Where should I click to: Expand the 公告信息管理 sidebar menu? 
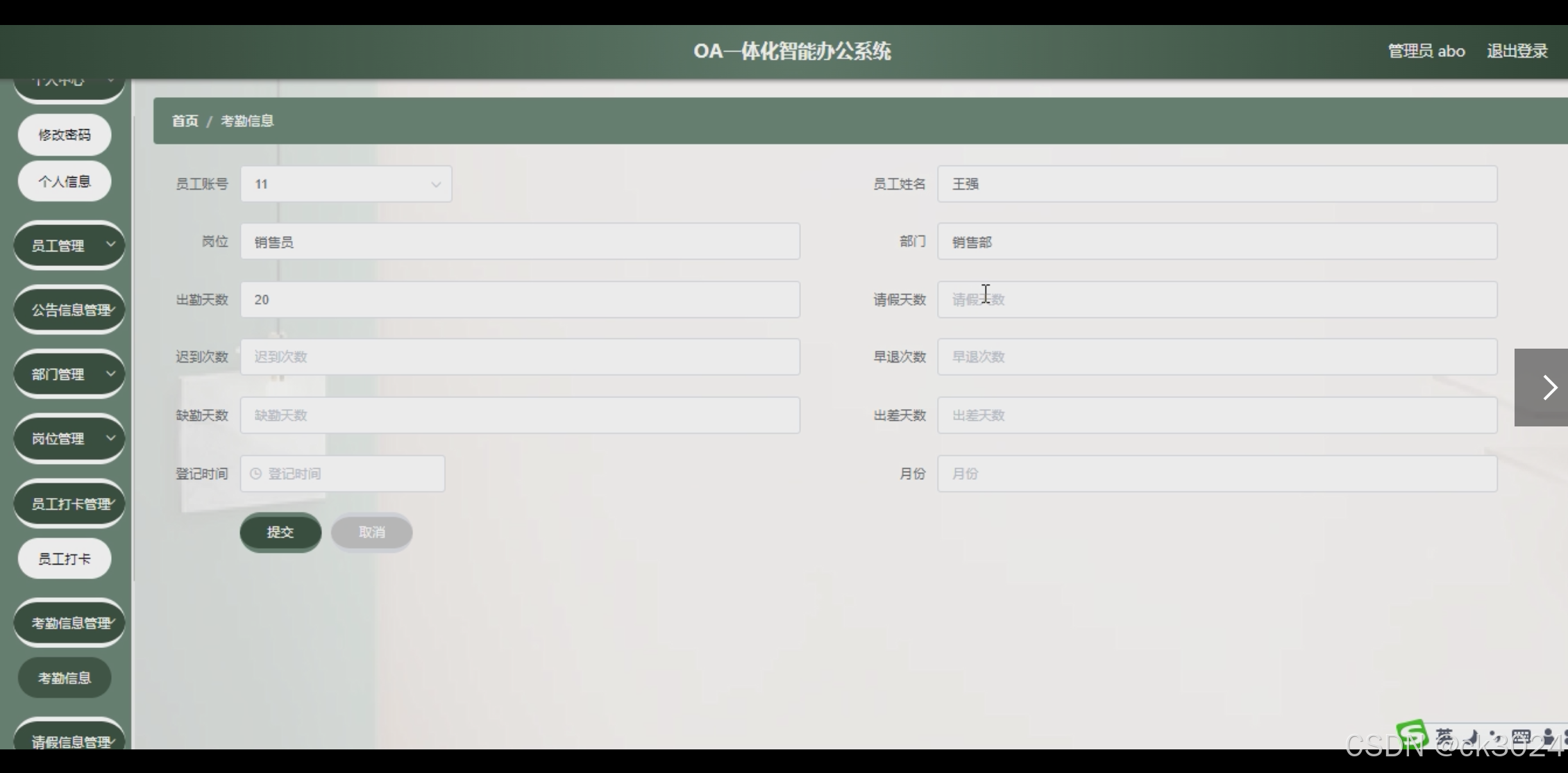click(69, 310)
